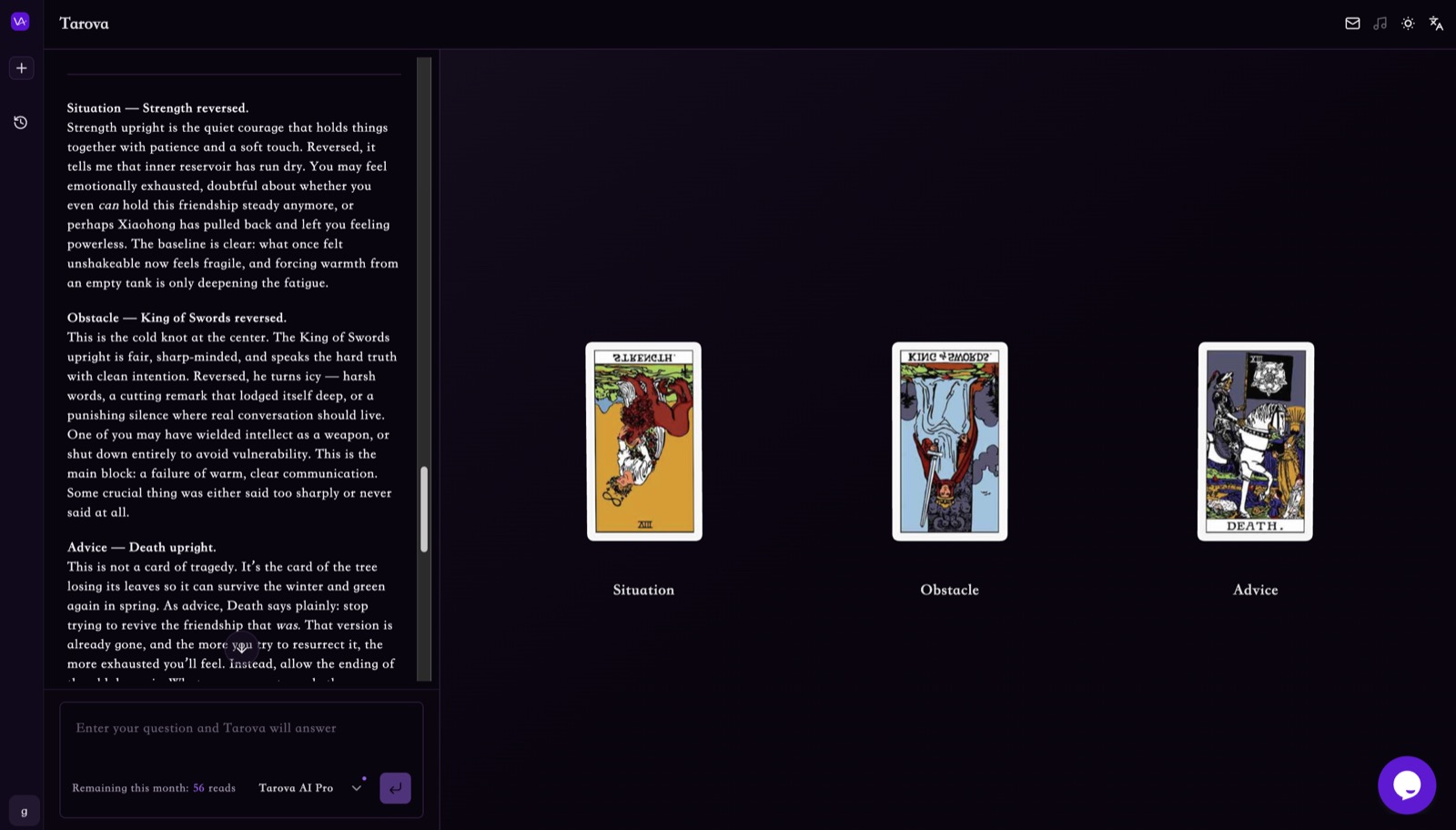Click the 'Tarova' title text
Screen dimensions: 1456x830
[84, 24]
